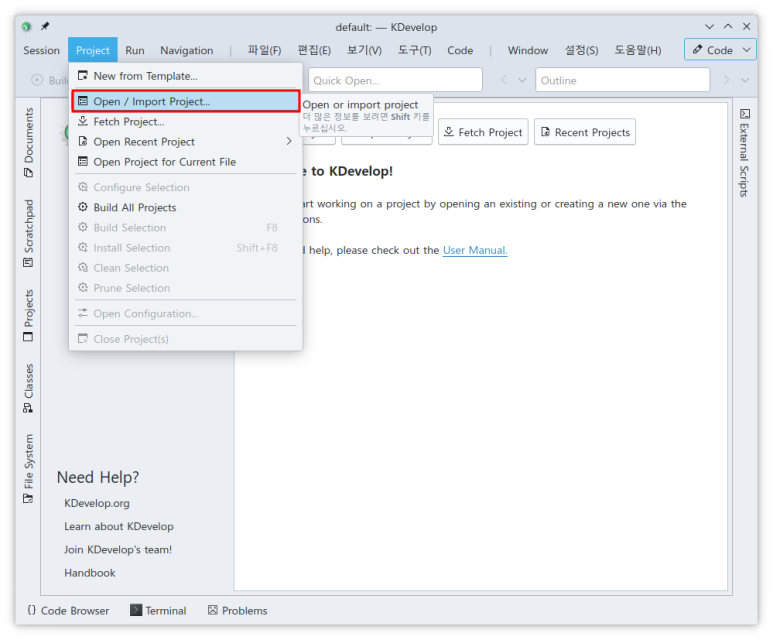The height and width of the screenshot is (640, 773).
Task: Choose Open / Import Project... menu entry
Action: 186,101
